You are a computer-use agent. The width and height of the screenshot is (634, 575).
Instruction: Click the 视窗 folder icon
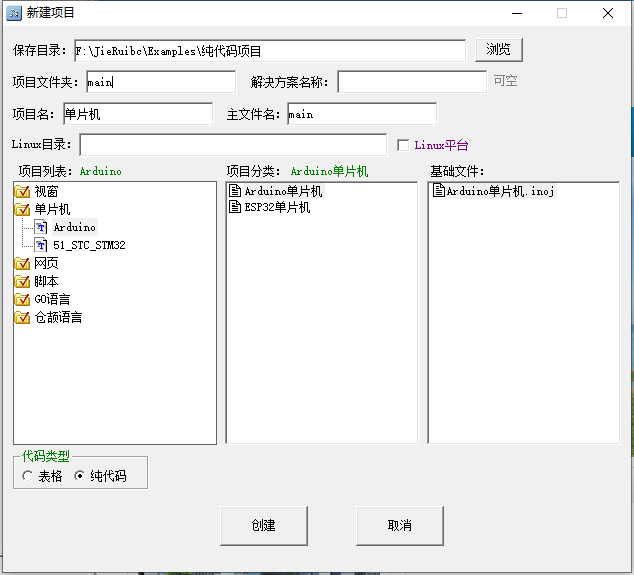point(22,191)
